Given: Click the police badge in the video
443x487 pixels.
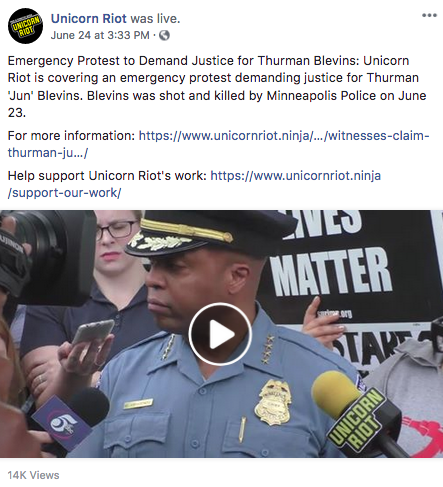Looking at the screenshot, I should click(x=273, y=402).
